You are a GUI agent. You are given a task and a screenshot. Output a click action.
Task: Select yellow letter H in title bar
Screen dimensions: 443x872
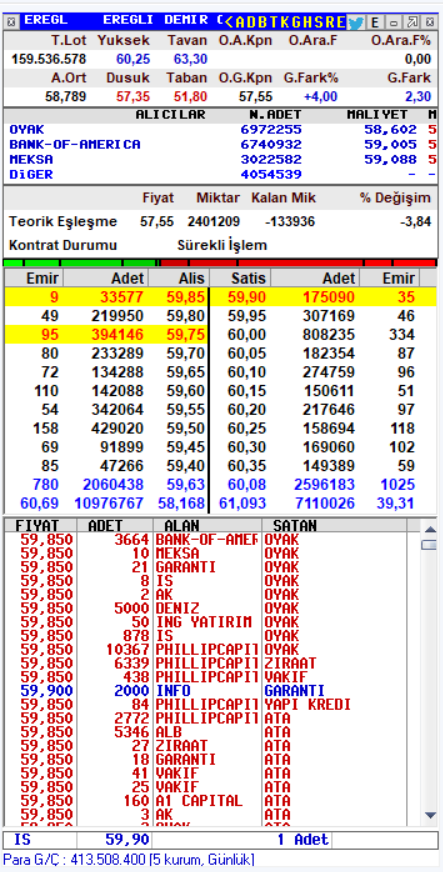pyautogui.click(x=308, y=22)
